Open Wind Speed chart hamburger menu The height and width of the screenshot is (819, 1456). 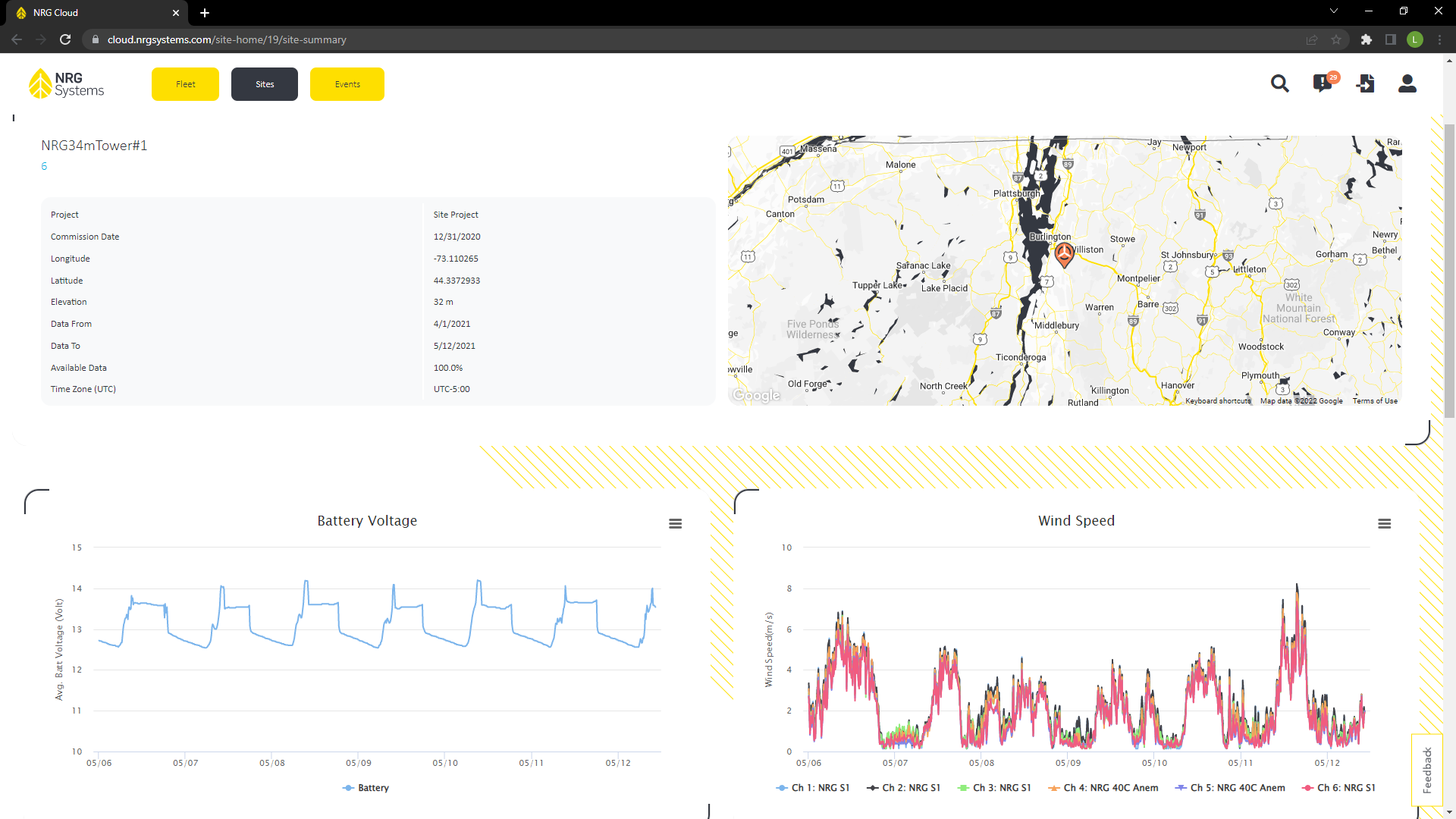click(x=1384, y=524)
